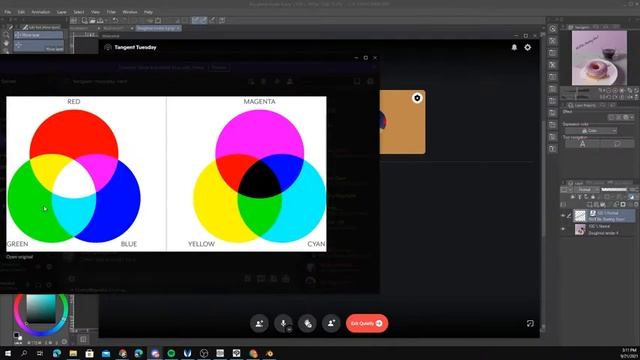
Task: Switch to the active Doughnut render canvas tab
Action: (x=158, y=28)
